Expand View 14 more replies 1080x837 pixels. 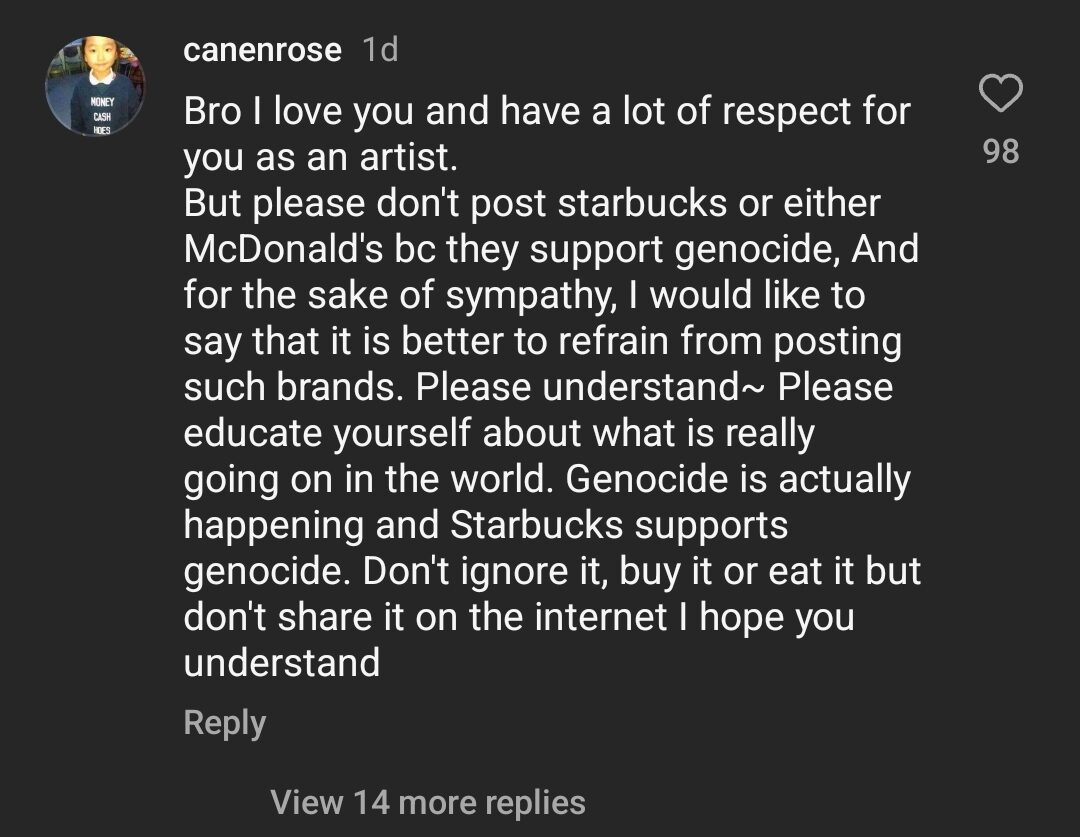(x=427, y=802)
